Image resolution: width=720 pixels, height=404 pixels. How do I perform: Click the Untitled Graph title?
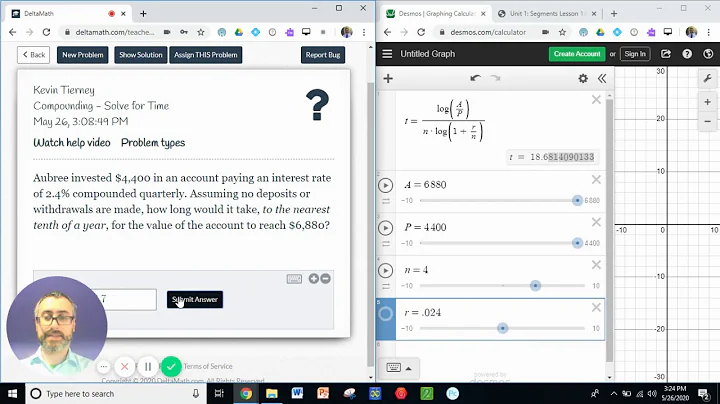click(428, 54)
